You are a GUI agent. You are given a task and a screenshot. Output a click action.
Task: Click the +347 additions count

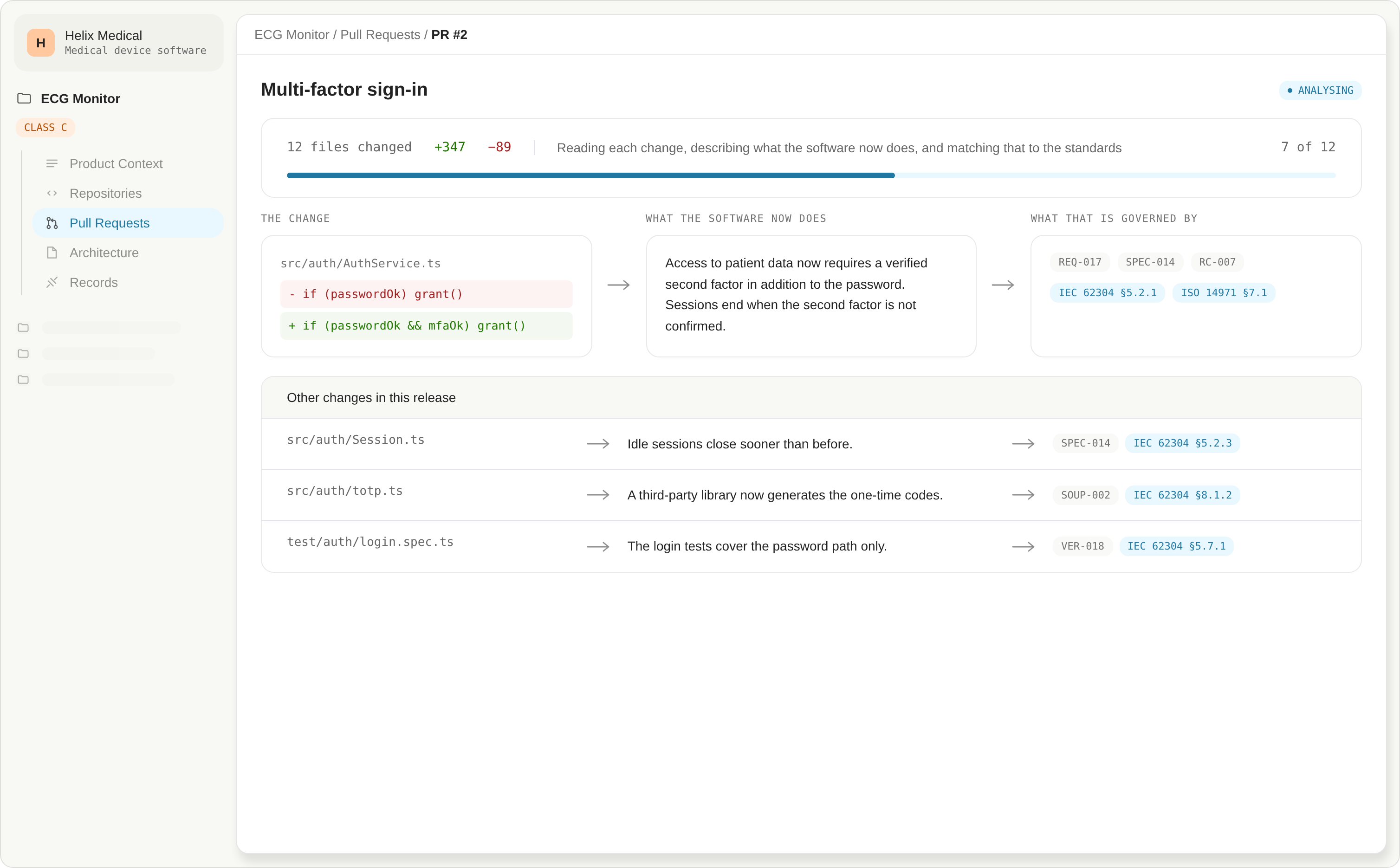pos(449,147)
